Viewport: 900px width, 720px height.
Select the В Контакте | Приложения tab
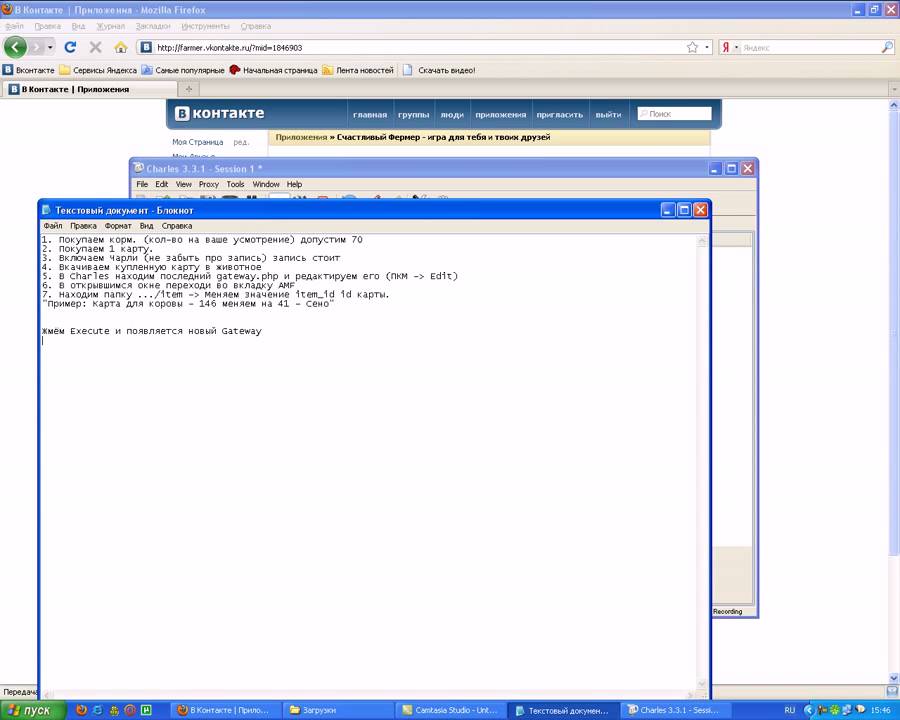[89, 89]
